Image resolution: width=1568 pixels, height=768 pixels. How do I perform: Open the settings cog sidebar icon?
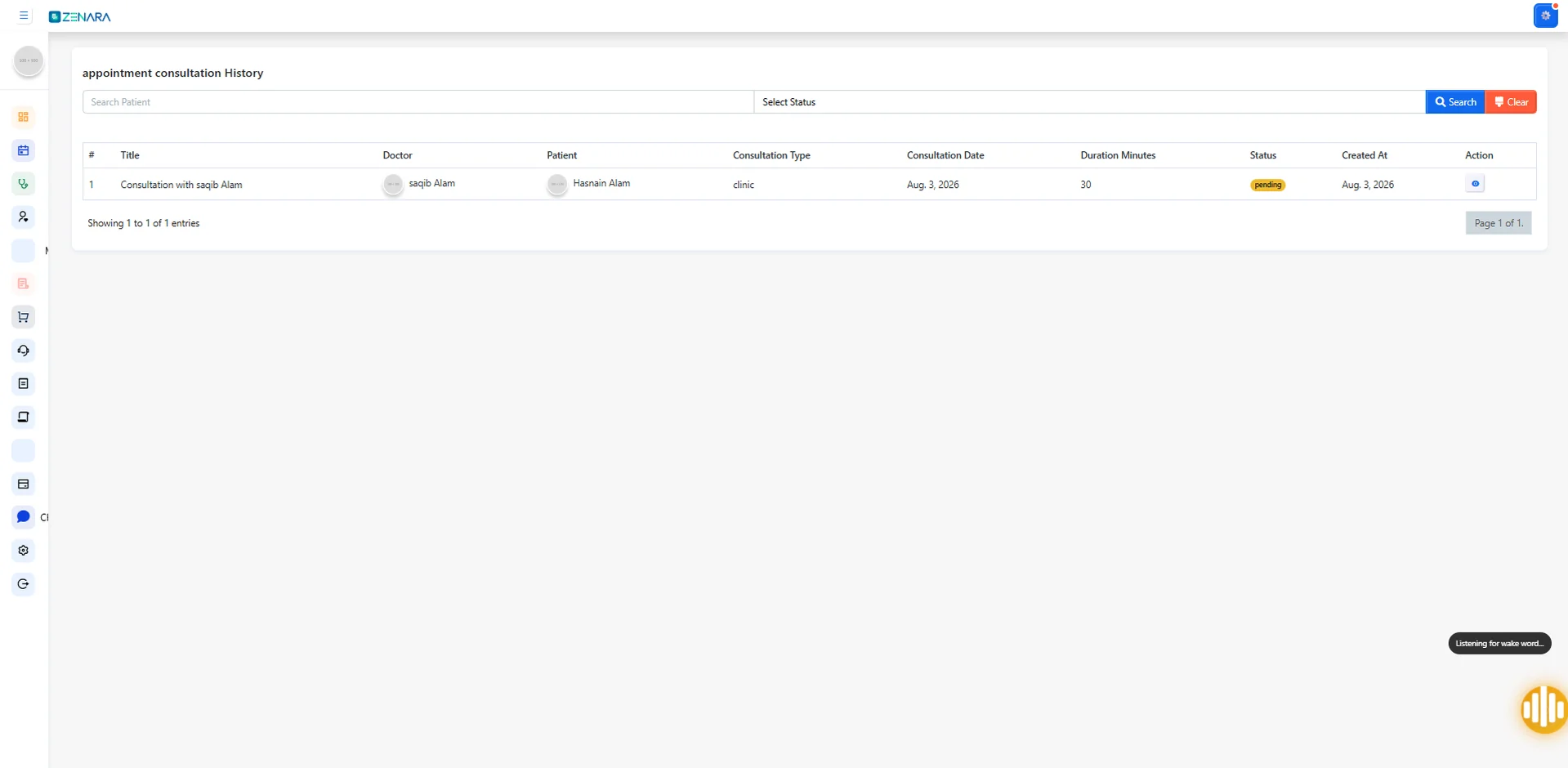tap(24, 550)
